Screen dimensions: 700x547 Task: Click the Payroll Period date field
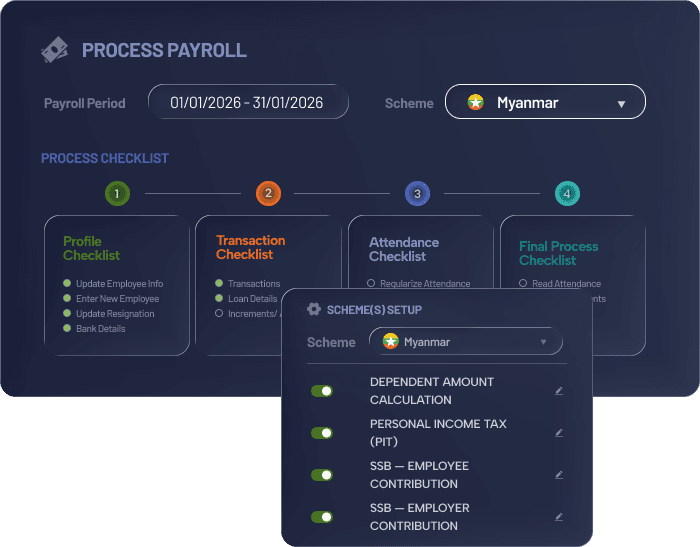point(248,102)
